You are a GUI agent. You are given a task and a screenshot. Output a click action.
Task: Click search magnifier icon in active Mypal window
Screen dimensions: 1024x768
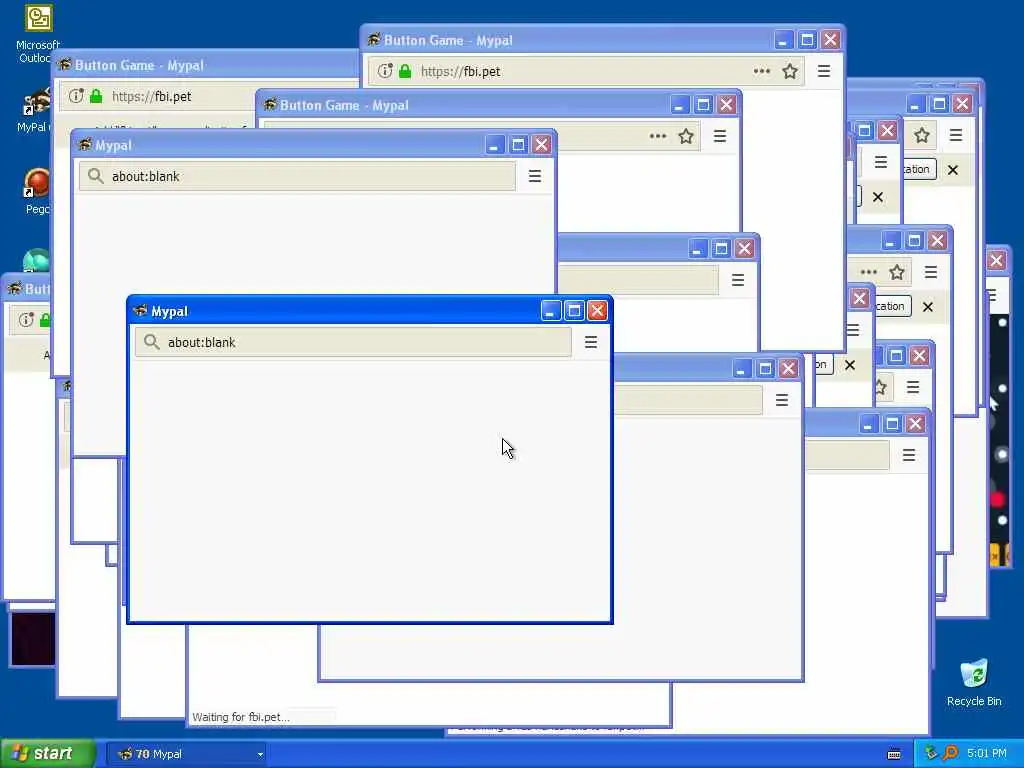152,342
